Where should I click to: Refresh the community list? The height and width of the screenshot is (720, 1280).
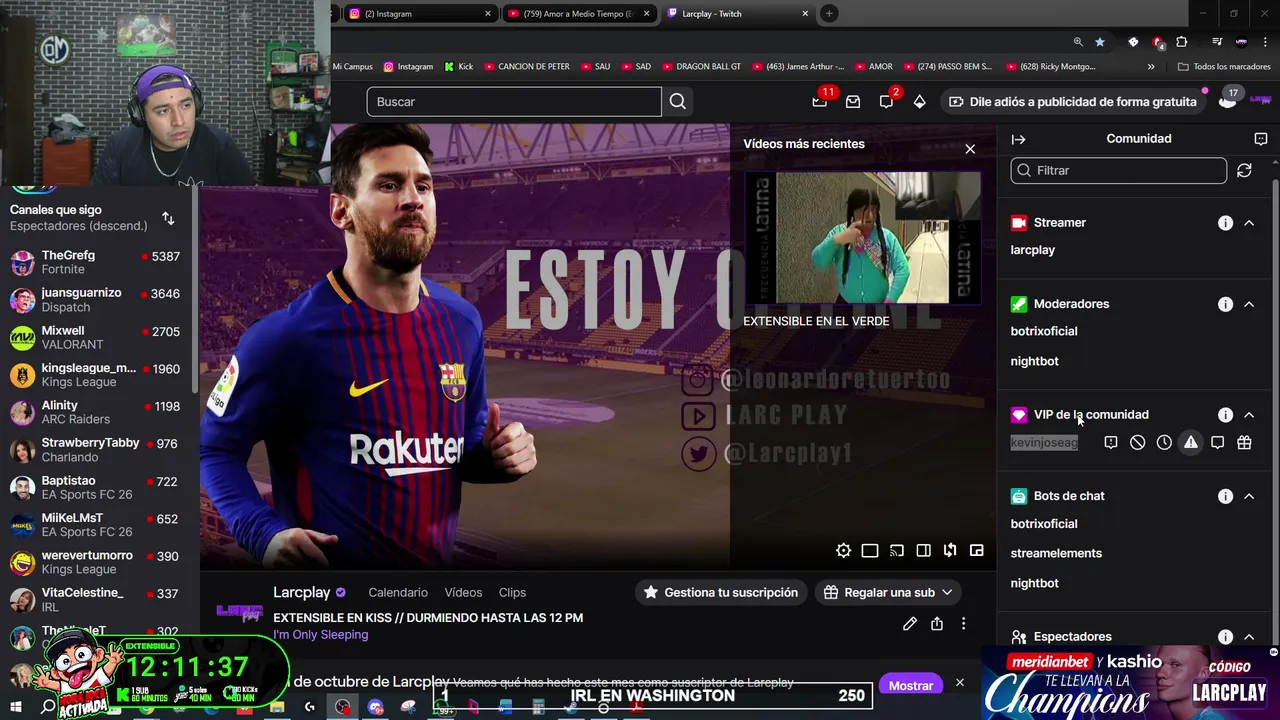[x=1244, y=171]
